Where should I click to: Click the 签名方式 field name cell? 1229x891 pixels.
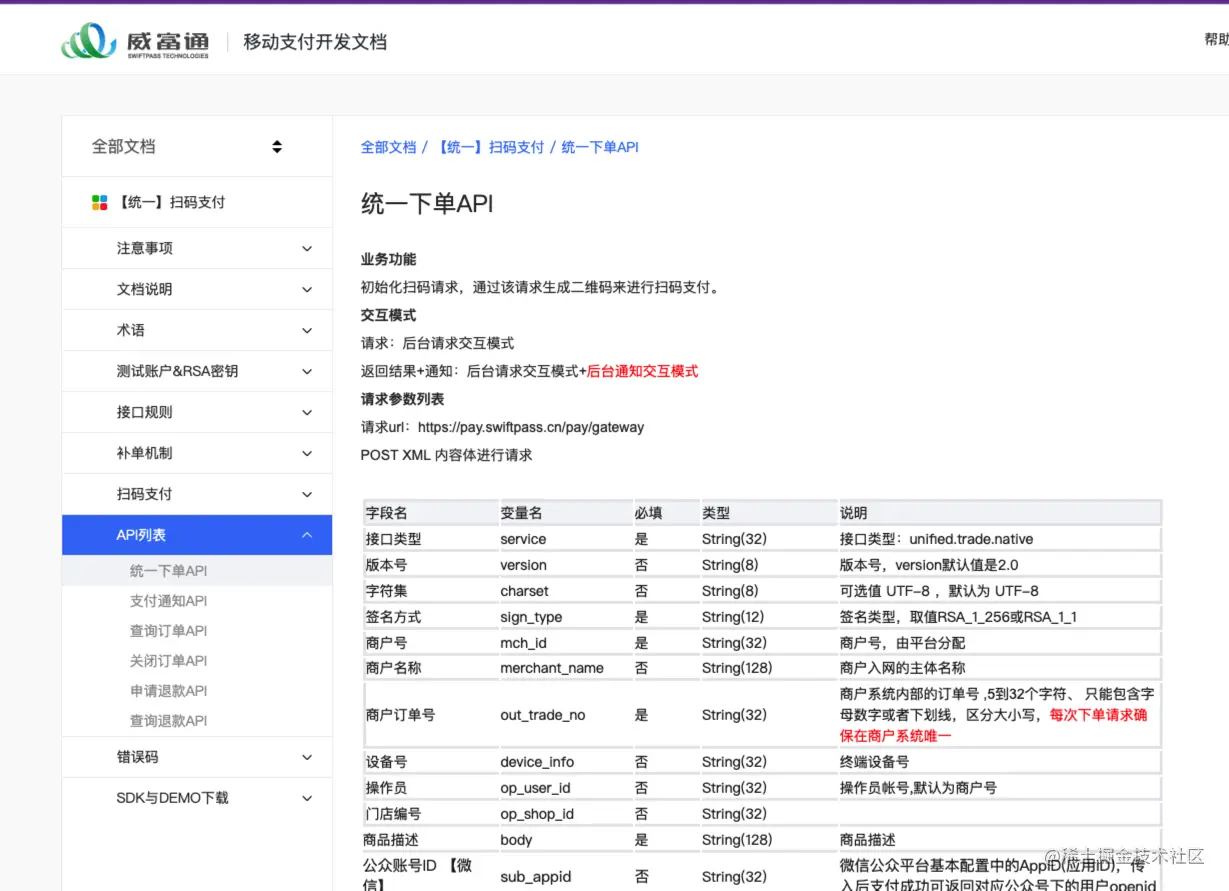click(x=430, y=617)
